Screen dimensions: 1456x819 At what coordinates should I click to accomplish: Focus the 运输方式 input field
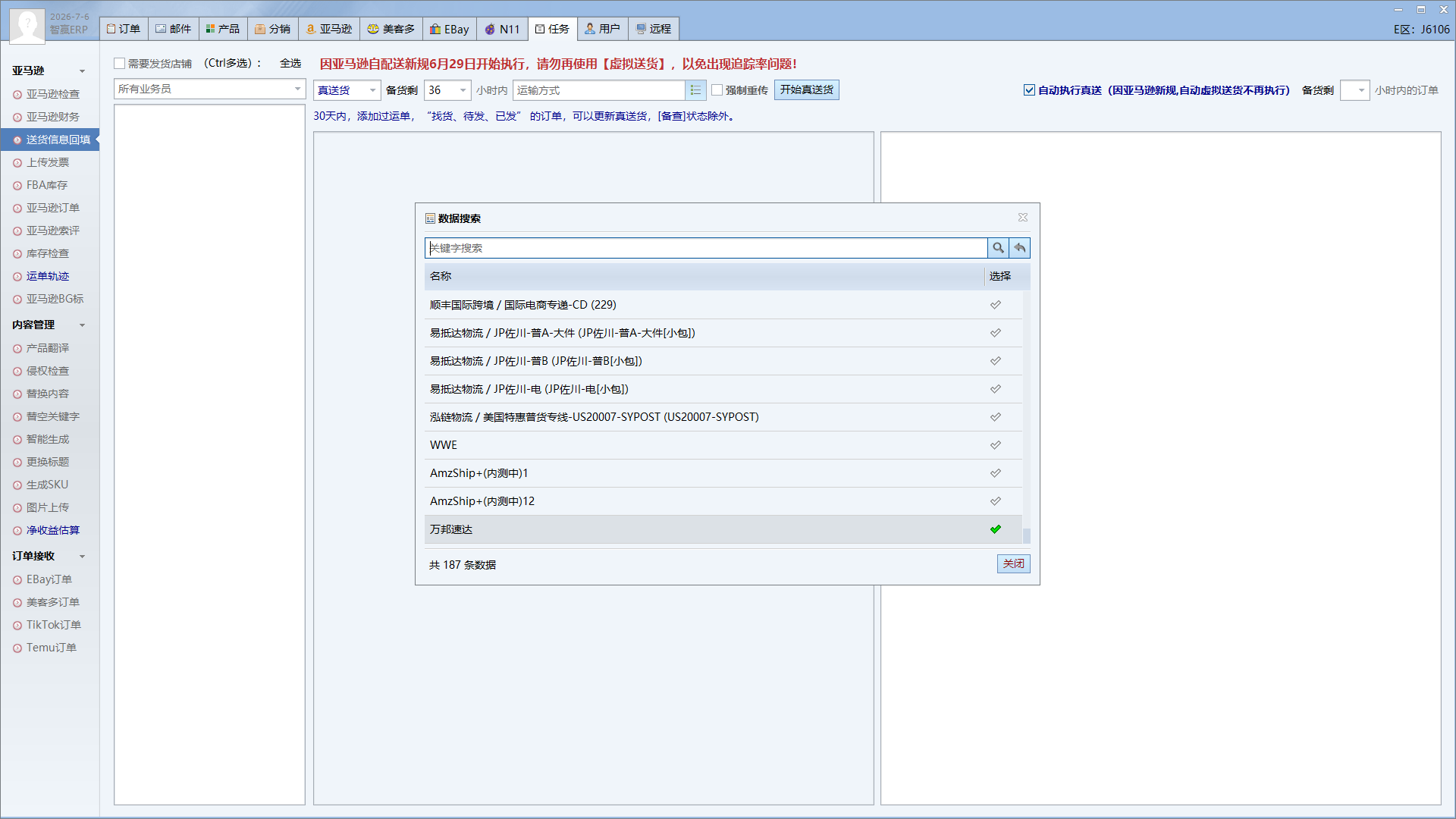[599, 90]
